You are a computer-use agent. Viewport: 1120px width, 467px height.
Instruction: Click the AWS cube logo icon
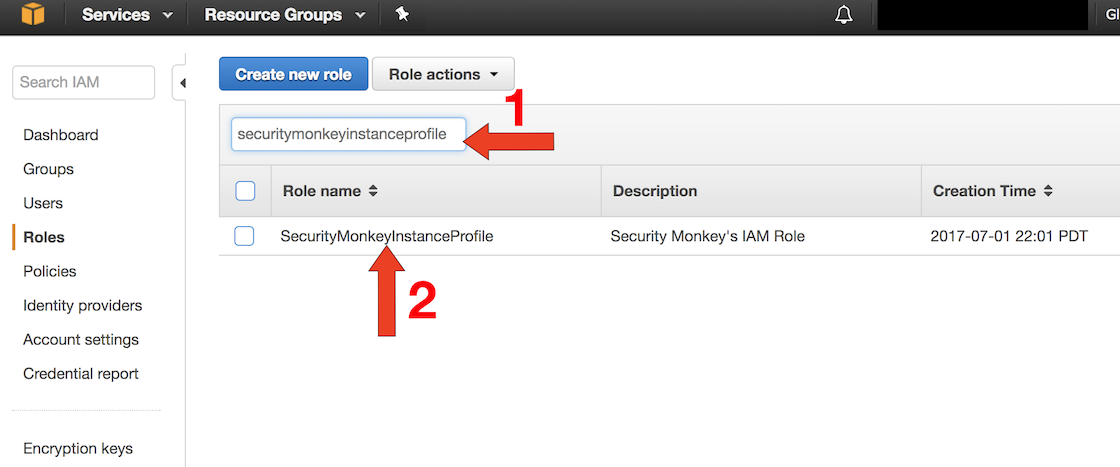[33, 14]
